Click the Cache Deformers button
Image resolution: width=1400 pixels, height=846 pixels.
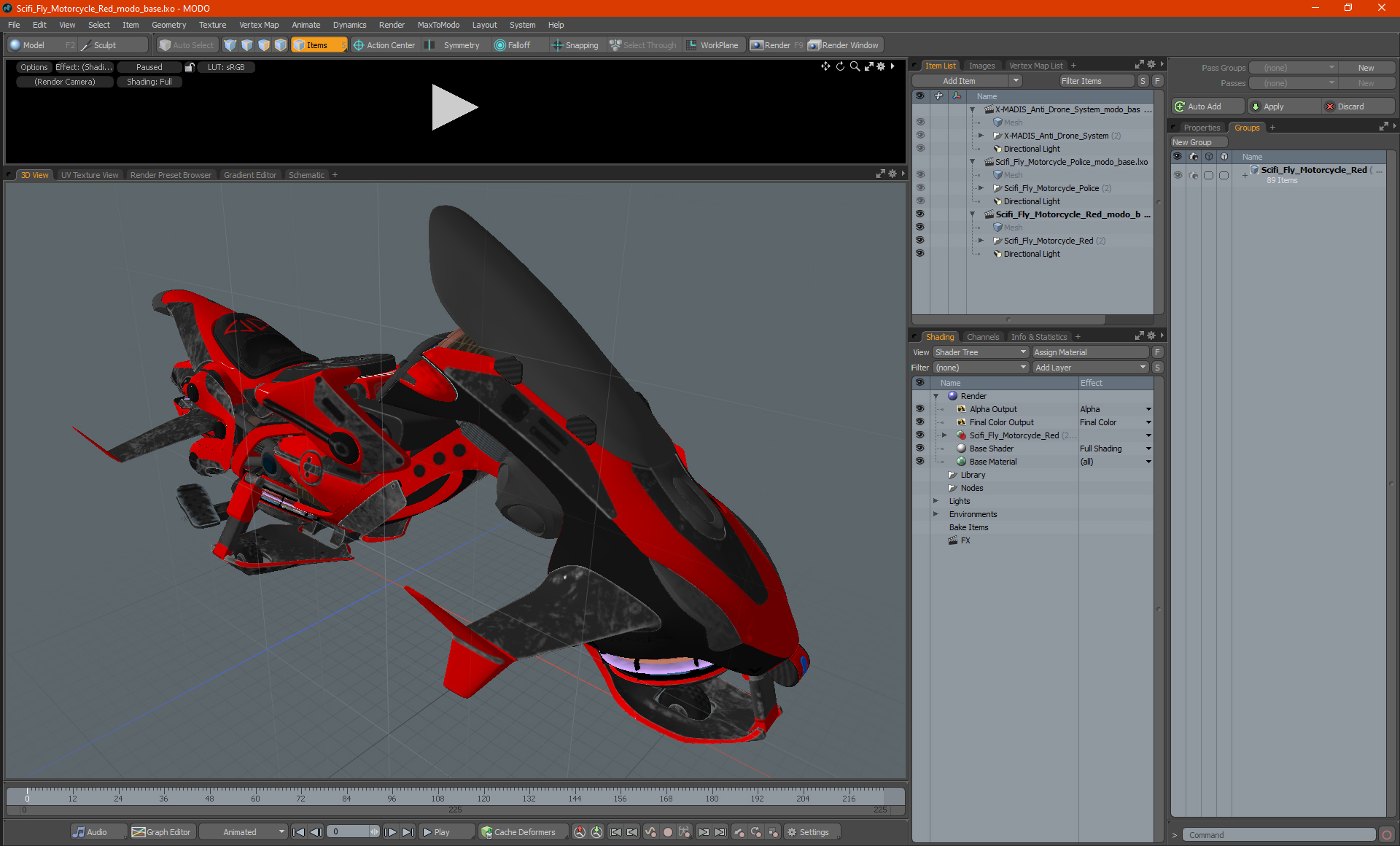tap(518, 832)
